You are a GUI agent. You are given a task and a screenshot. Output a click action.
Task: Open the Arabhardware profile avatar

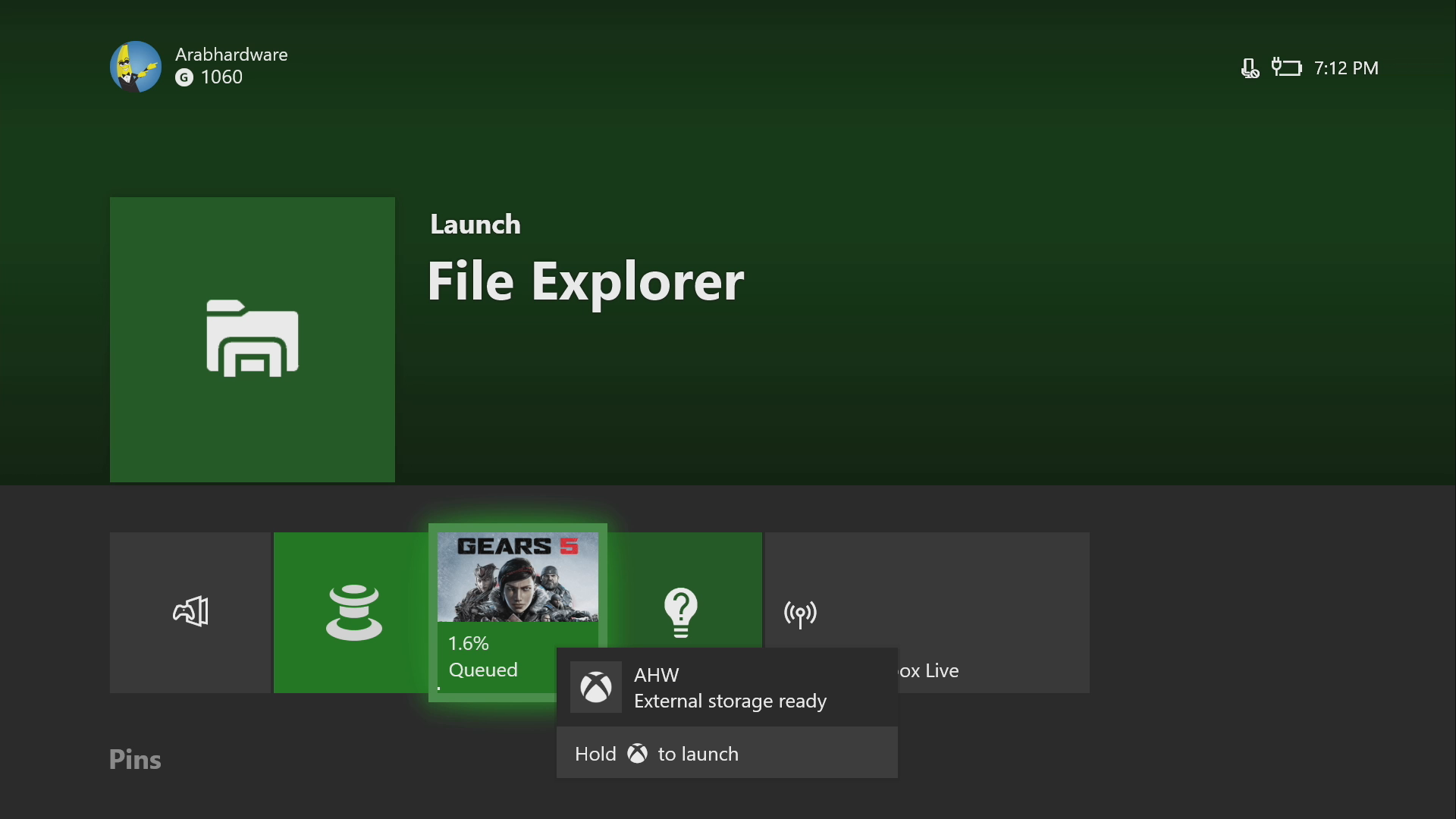point(136,67)
